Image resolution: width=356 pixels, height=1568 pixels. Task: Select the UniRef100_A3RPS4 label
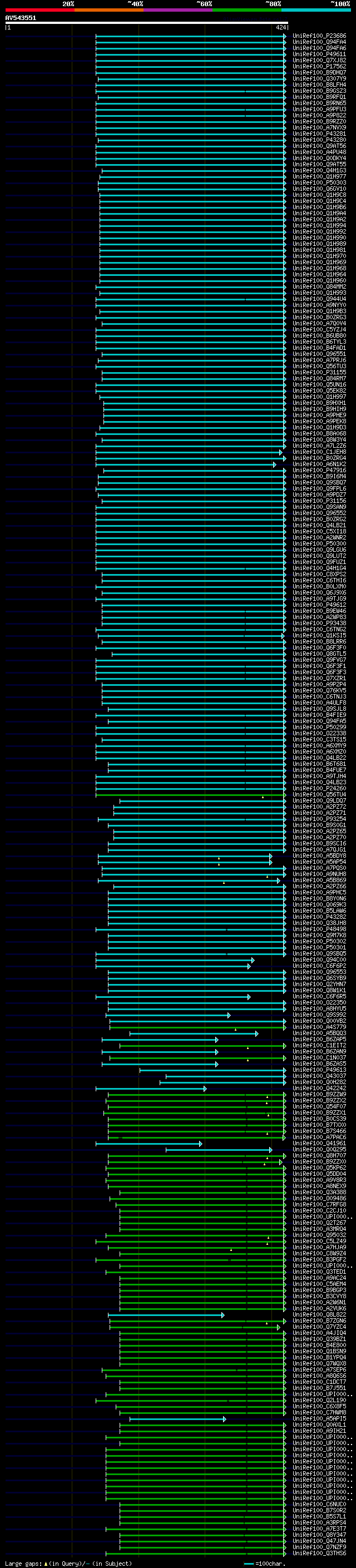click(319, 1522)
